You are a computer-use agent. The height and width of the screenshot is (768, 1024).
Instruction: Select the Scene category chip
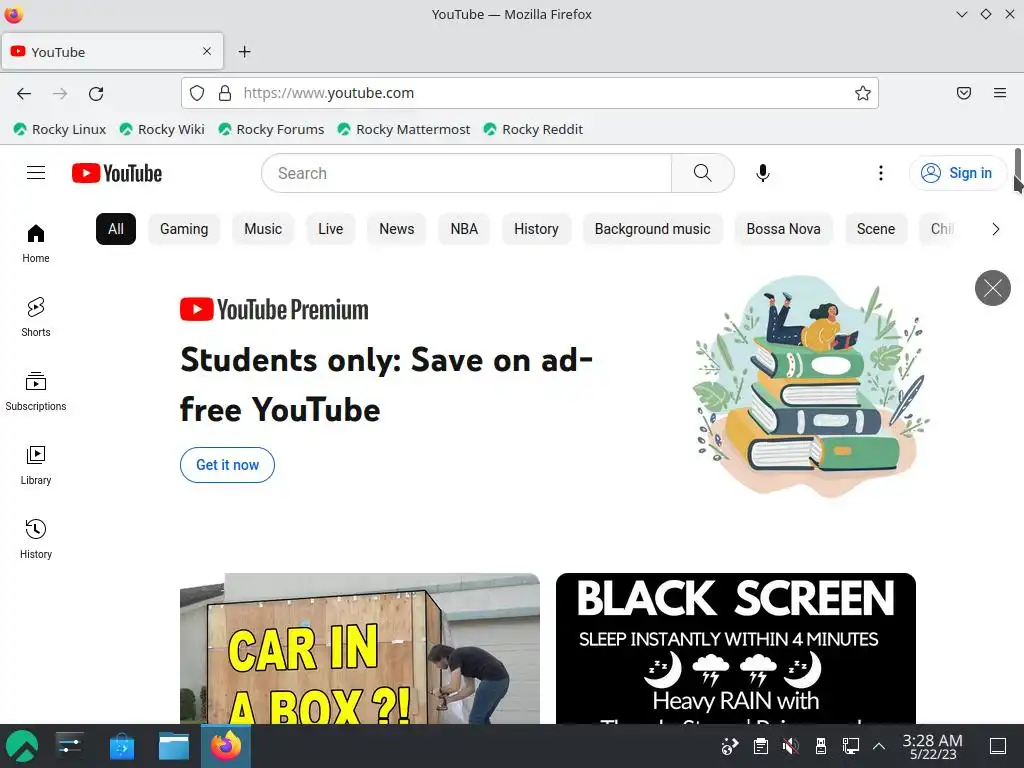click(x=876, y=229)
